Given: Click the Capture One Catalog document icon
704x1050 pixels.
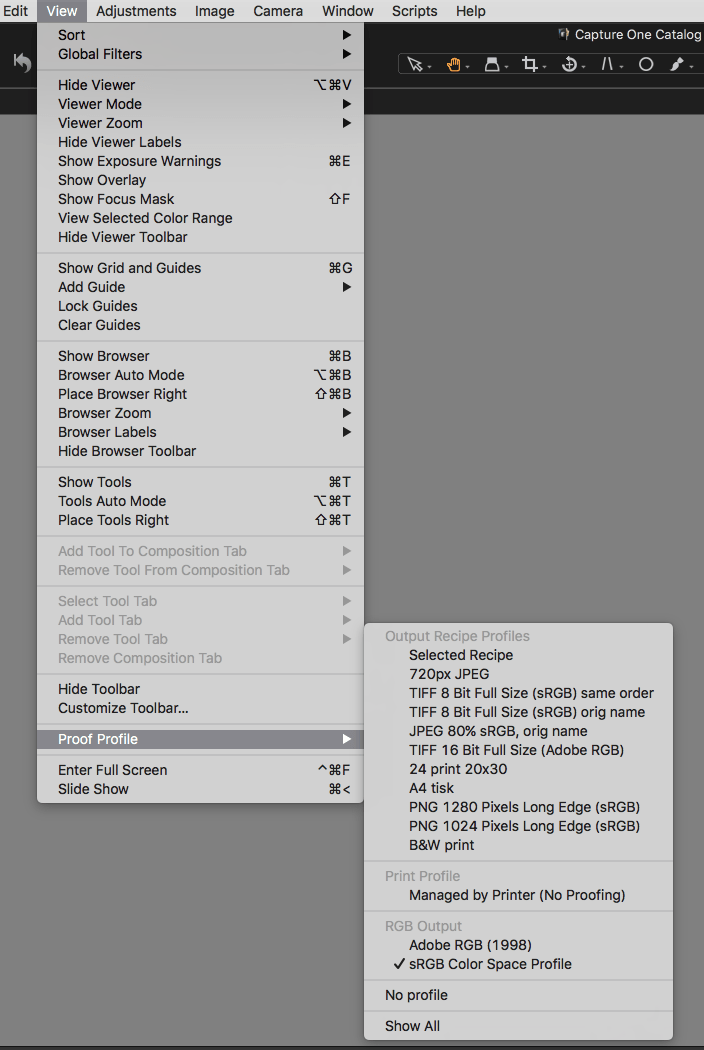Looking at the screenshot, I should coord(564,34).
